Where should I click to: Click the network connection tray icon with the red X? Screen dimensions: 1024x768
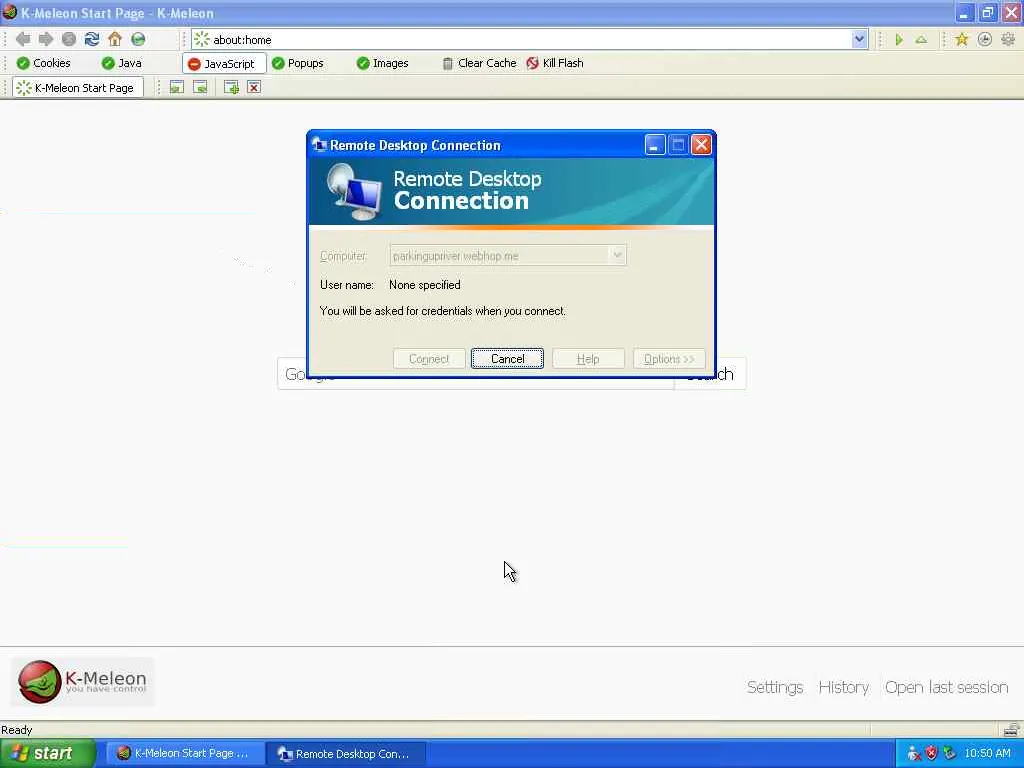pyautogui.click(x=914, y=753)
